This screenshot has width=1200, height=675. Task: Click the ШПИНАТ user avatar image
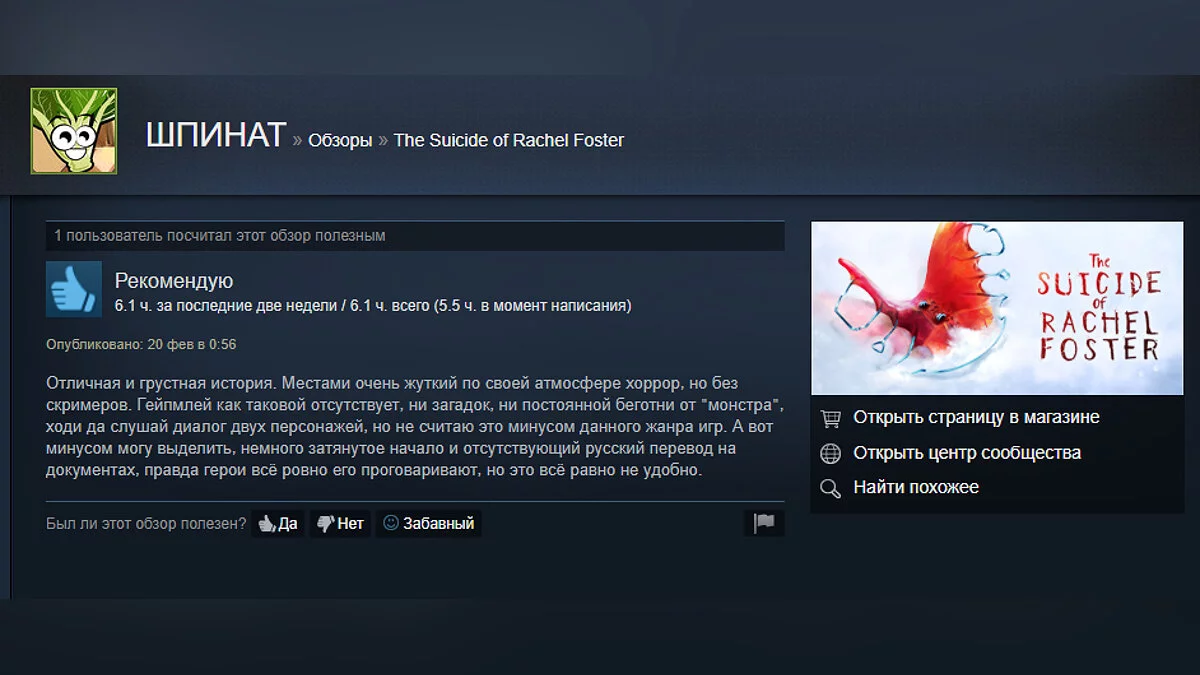point(74,131)
